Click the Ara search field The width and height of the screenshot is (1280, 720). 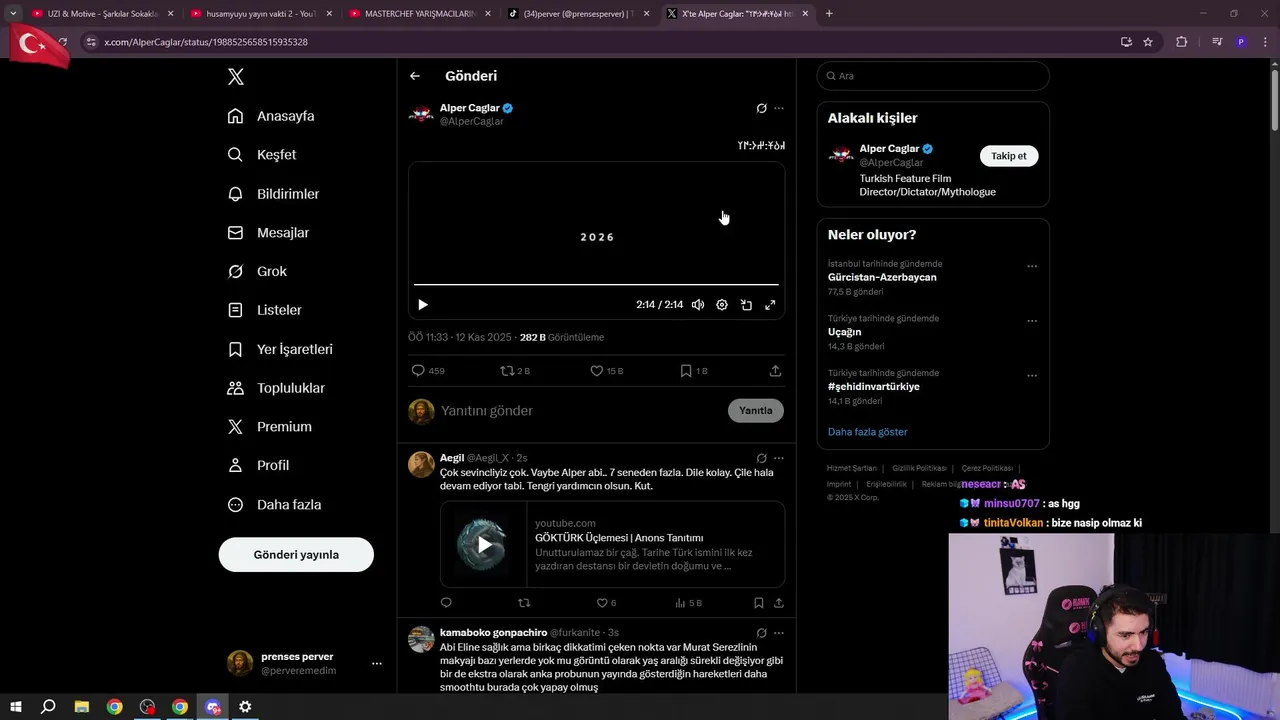pyautogui.click(x=933, y=76)
